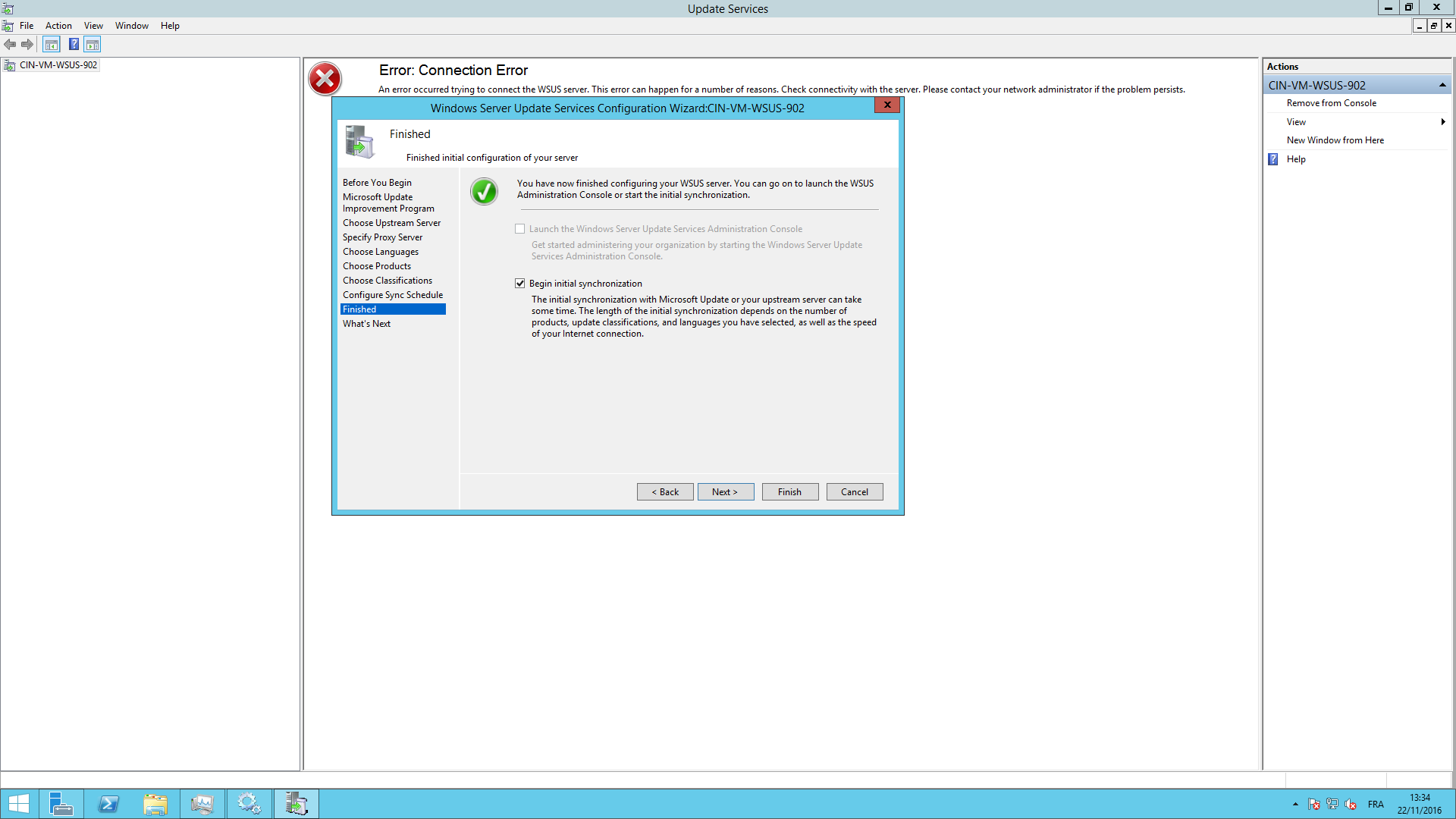Click the Help icon in Actions pane
Viewport: 1456px width, 819px height.
point(1273,159)
